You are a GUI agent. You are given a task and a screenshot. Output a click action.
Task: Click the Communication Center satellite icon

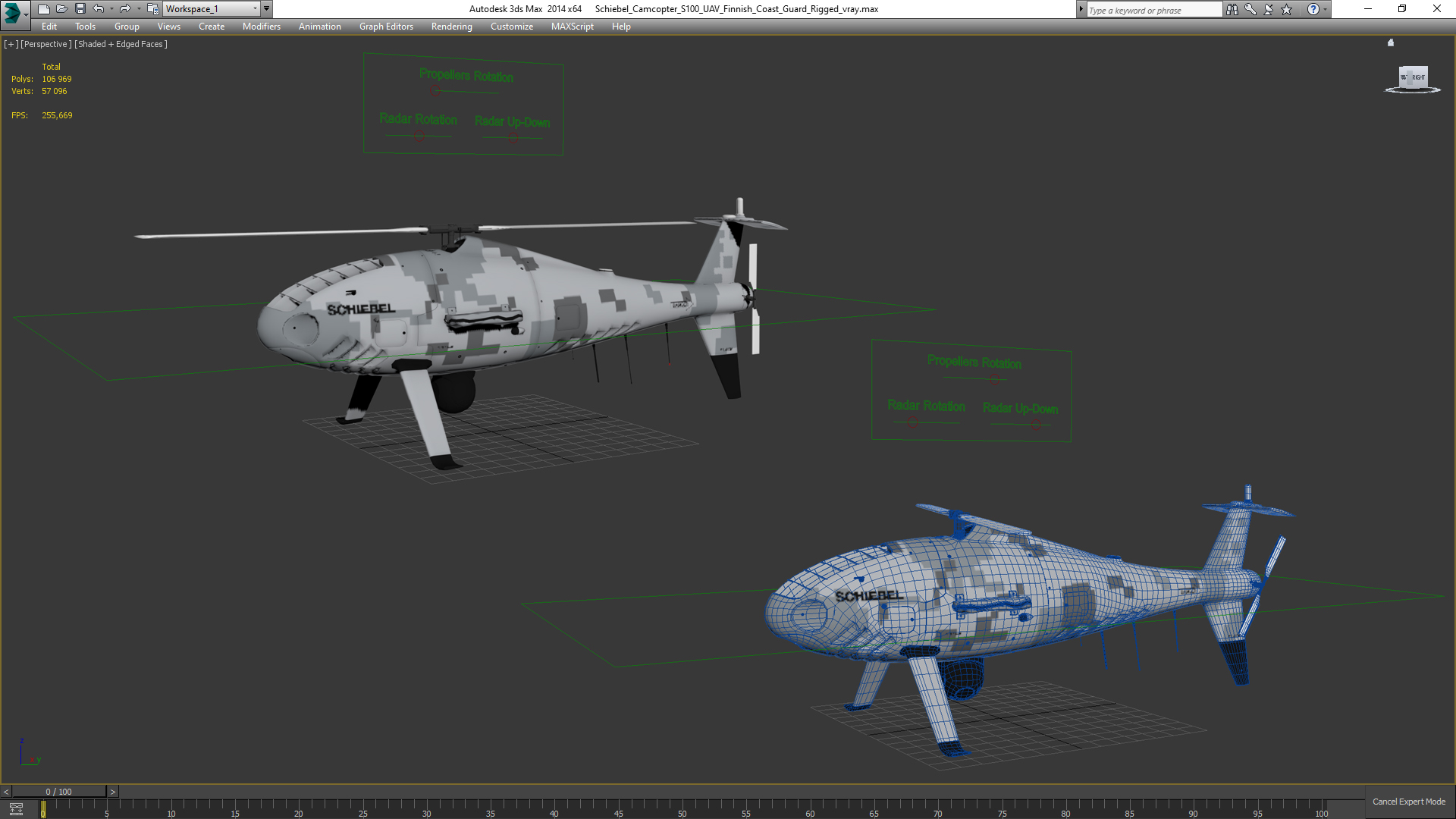(1269, 9)
